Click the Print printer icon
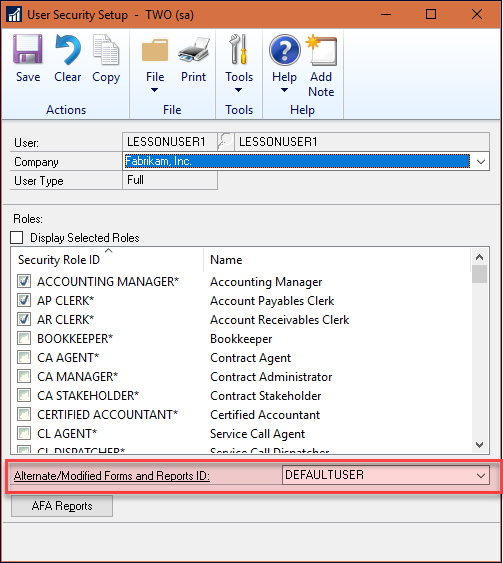This screenshot has width=503, height=563. pos(194,50)
